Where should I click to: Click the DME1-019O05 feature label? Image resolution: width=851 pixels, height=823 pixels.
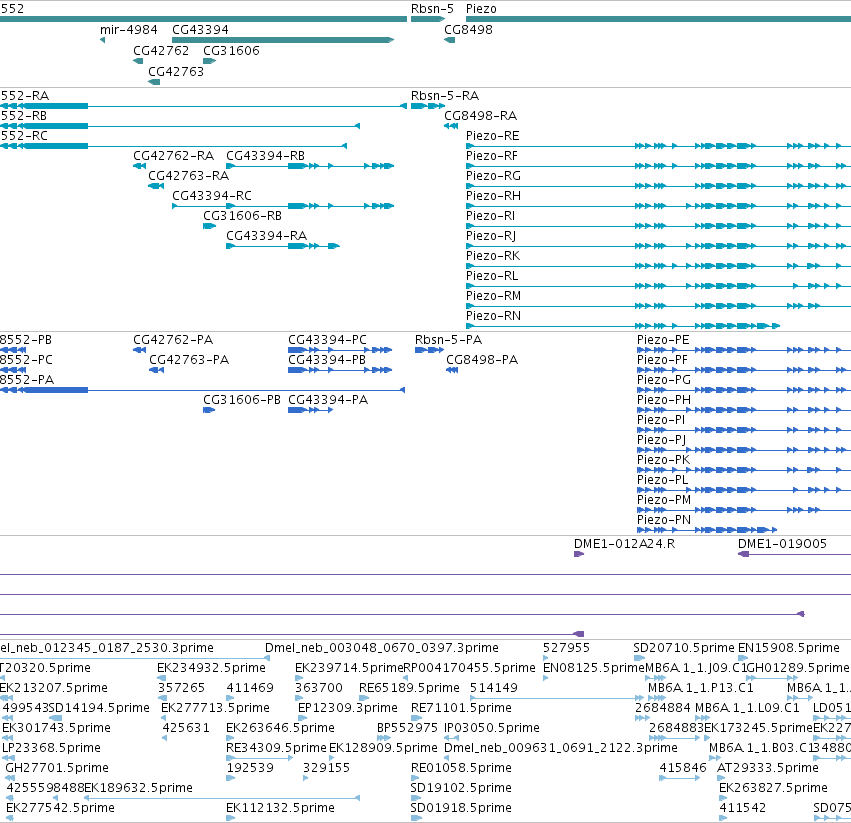coord(782,544)
